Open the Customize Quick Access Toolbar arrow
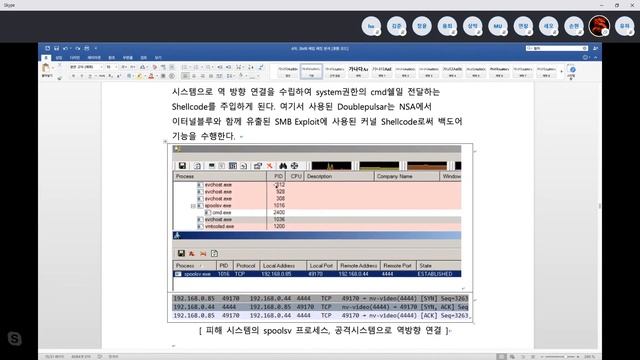640x360 pixels. [96, 48]
